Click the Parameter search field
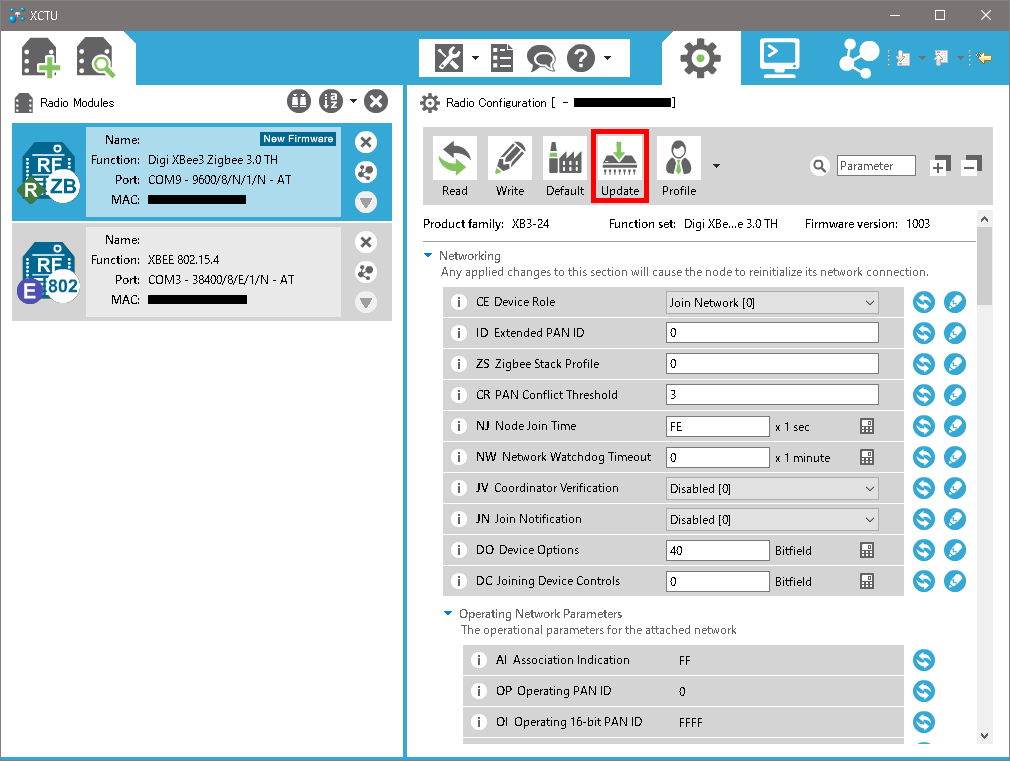 (876, 166)
